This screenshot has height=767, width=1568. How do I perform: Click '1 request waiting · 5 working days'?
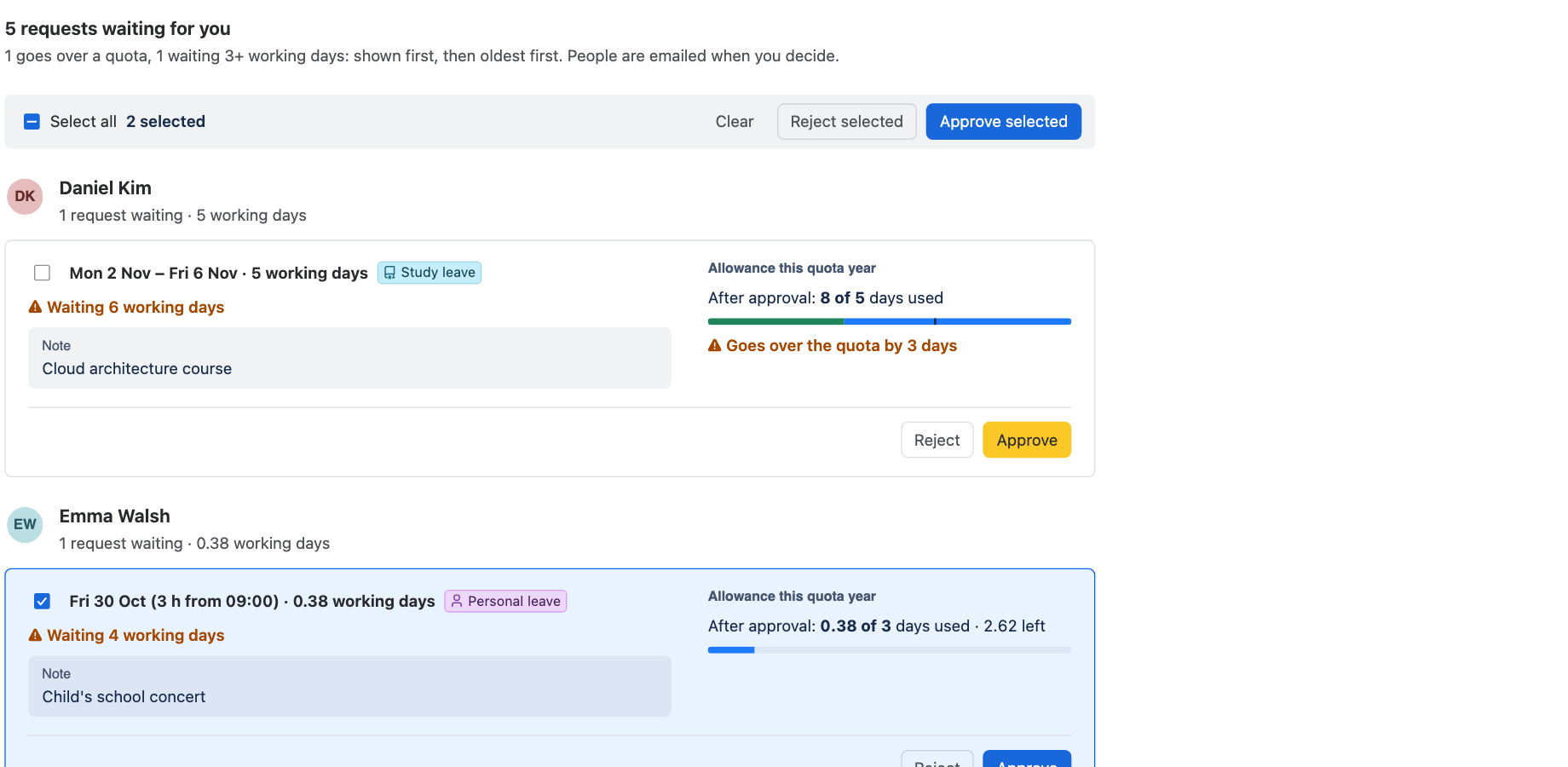183,216
